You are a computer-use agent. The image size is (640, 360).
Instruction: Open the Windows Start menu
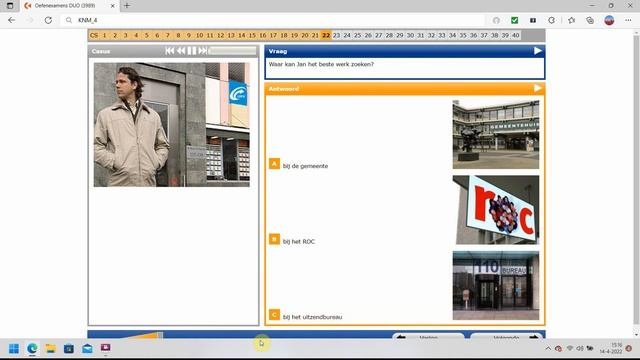pyautogui.click(x=13, y=348)
